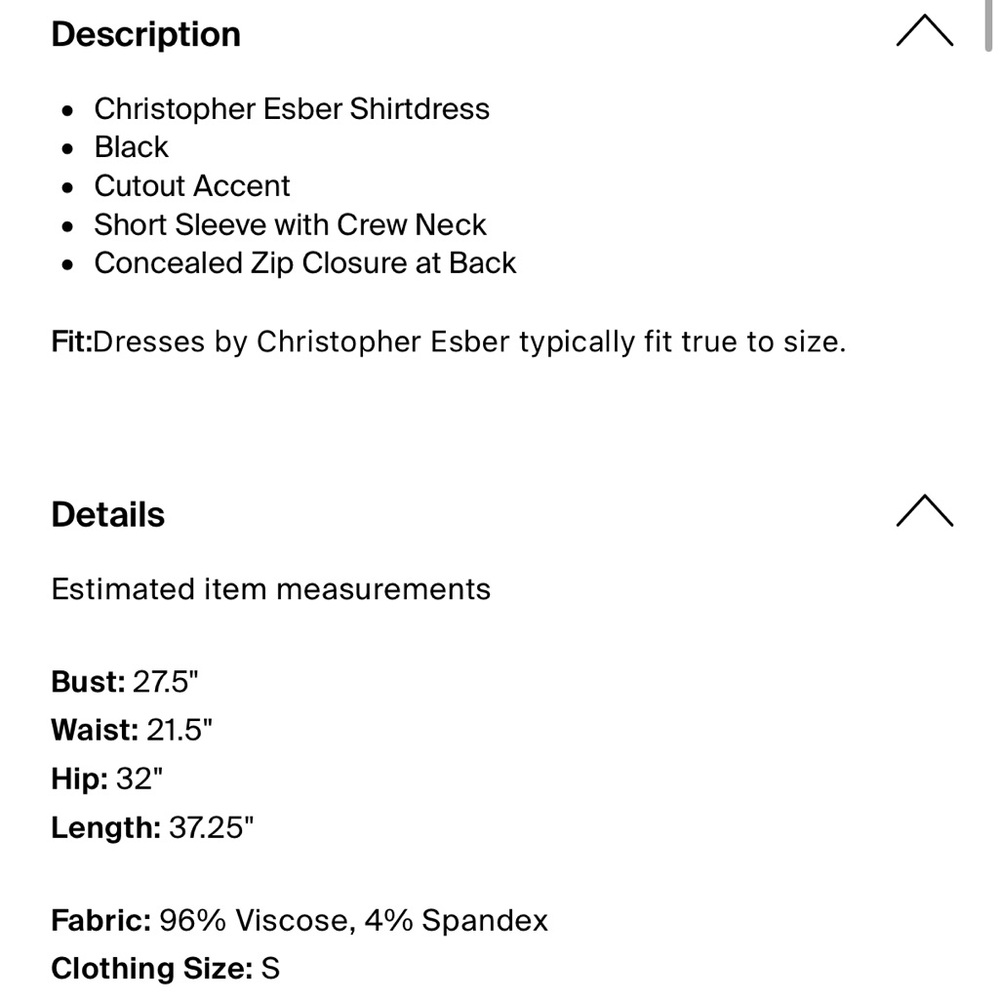1000x1000 pixels.
Task: Click the Fit true to size sentence
Action: click(x=448, y=341)
